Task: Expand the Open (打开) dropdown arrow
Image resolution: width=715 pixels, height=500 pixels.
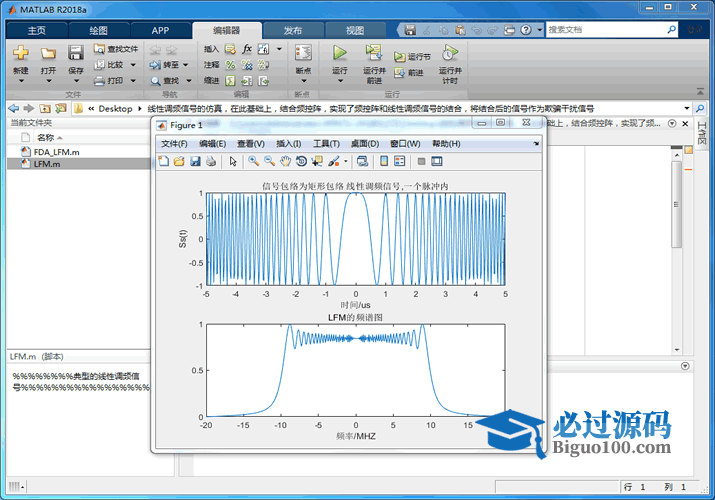Action: [48, 81]
